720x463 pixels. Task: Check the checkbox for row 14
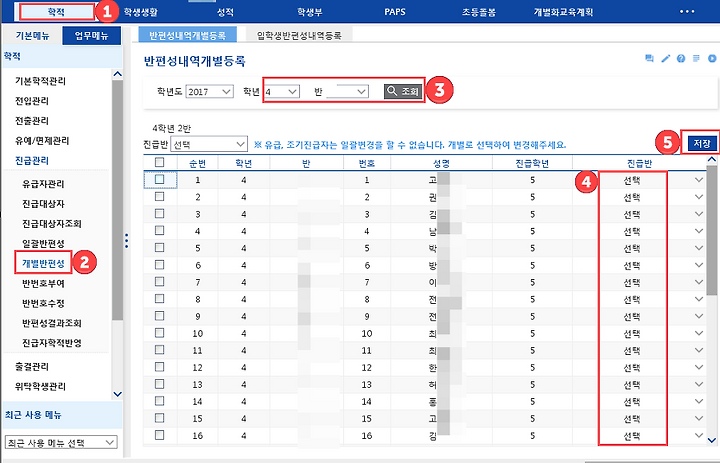tap(159, 401)
